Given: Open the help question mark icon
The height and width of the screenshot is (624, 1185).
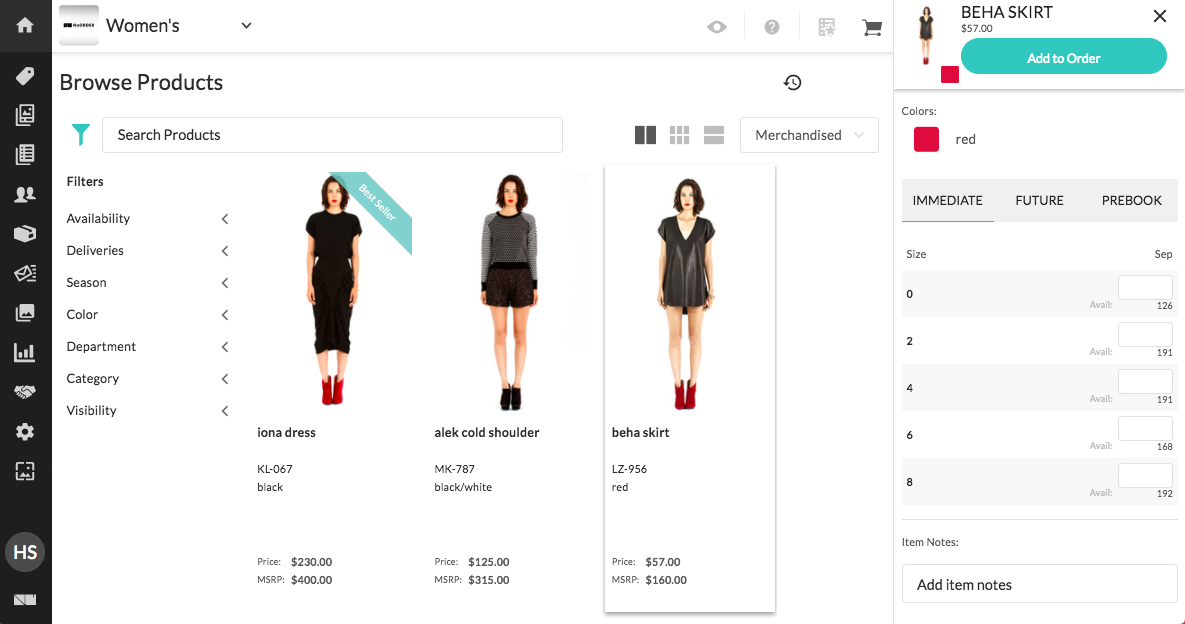Looking at the screenshot, I should click(x=772, y=27).
